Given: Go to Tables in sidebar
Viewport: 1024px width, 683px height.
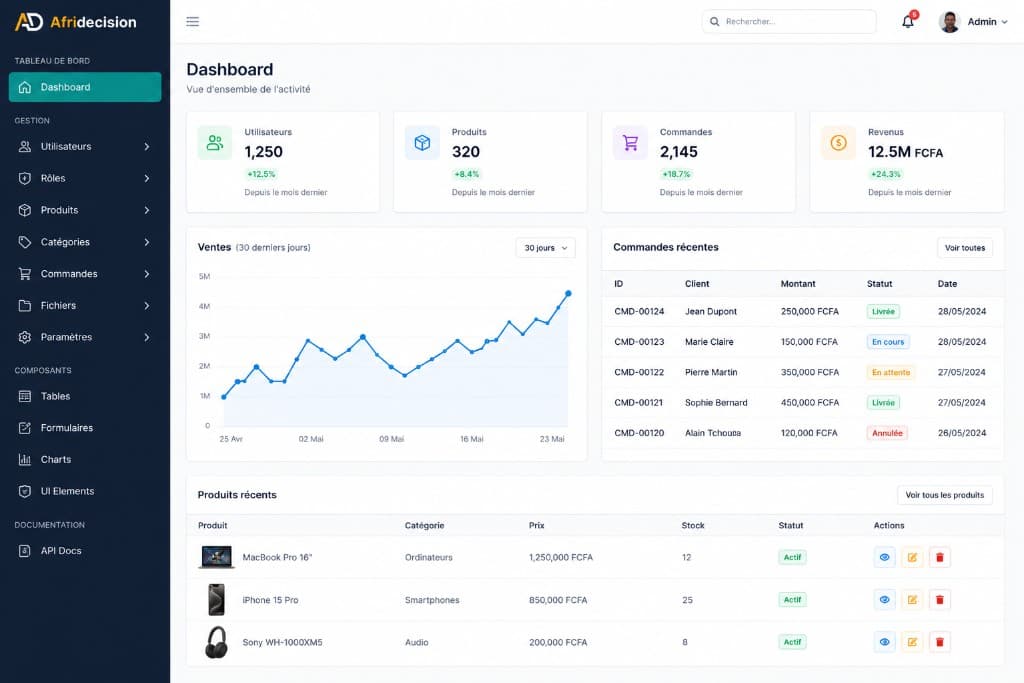Looking at the screenshot, I should coord(85,396).
